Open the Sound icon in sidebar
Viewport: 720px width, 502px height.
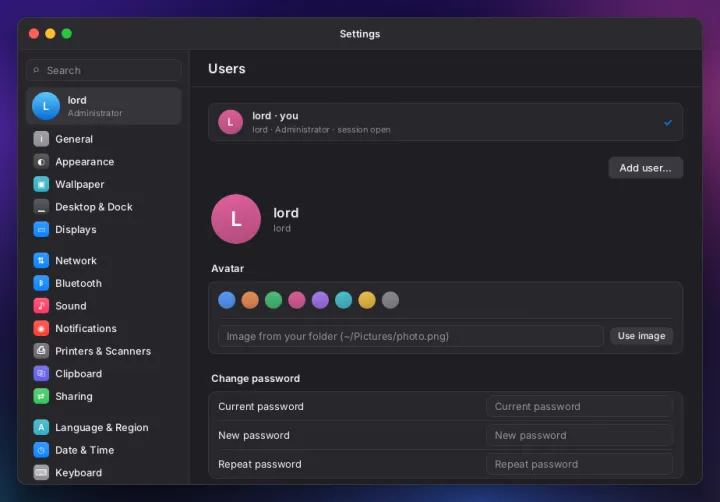point(41,305)
